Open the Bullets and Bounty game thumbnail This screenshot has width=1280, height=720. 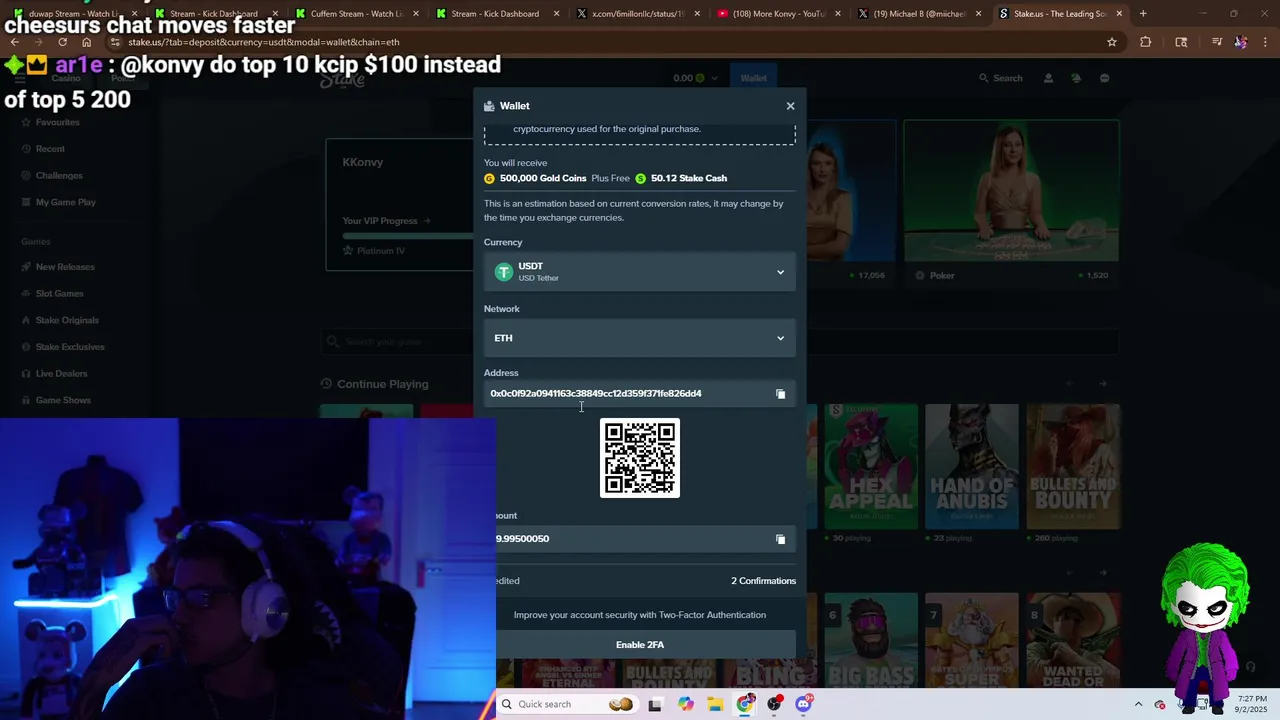1073,466
